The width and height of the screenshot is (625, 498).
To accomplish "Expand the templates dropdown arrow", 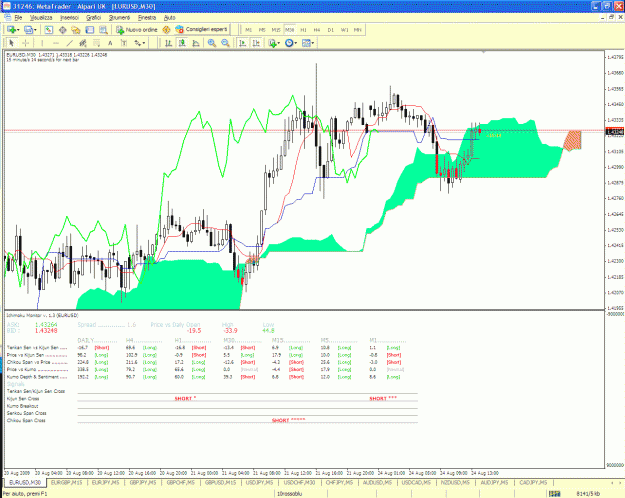I will (313, 43).
